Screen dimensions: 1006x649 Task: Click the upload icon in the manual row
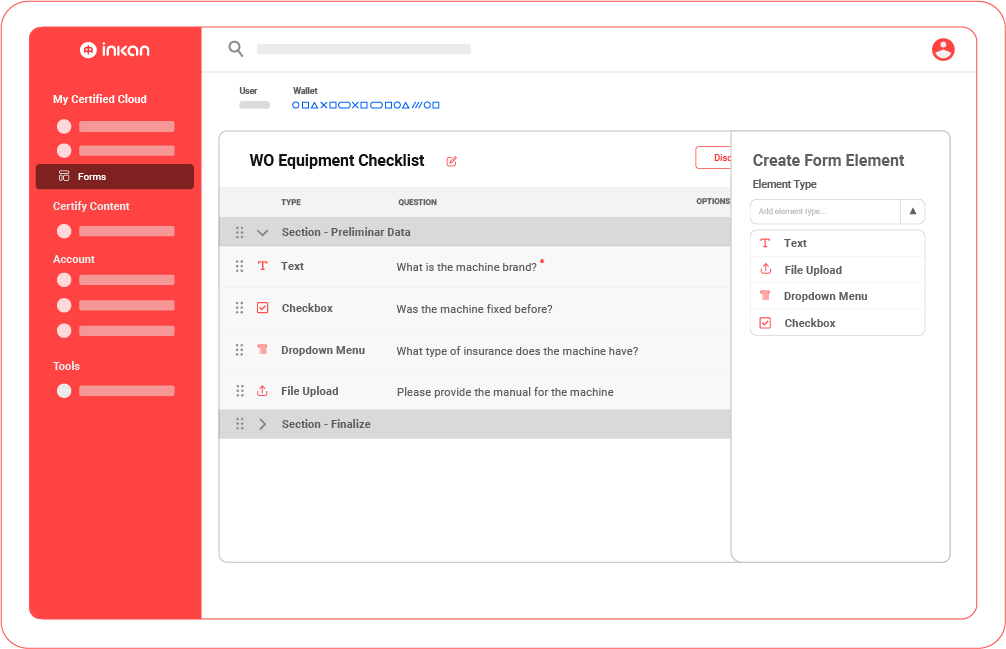point(262,391)
